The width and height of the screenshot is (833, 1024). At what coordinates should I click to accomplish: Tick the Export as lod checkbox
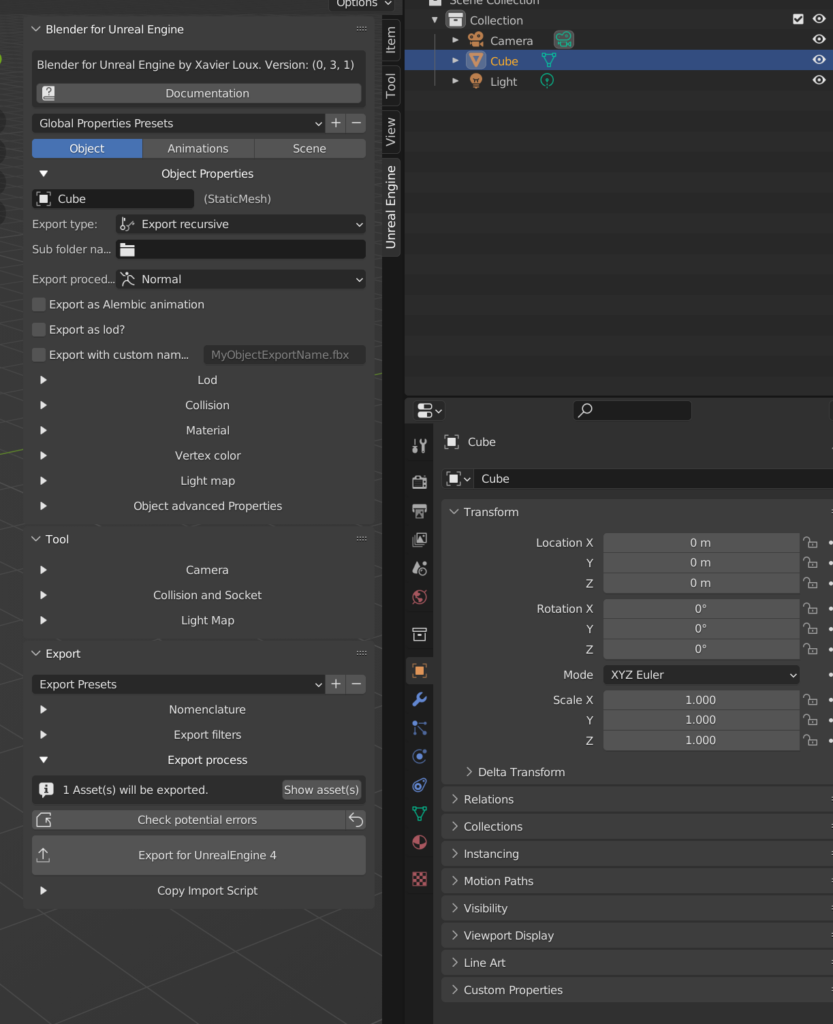[39, 330]
